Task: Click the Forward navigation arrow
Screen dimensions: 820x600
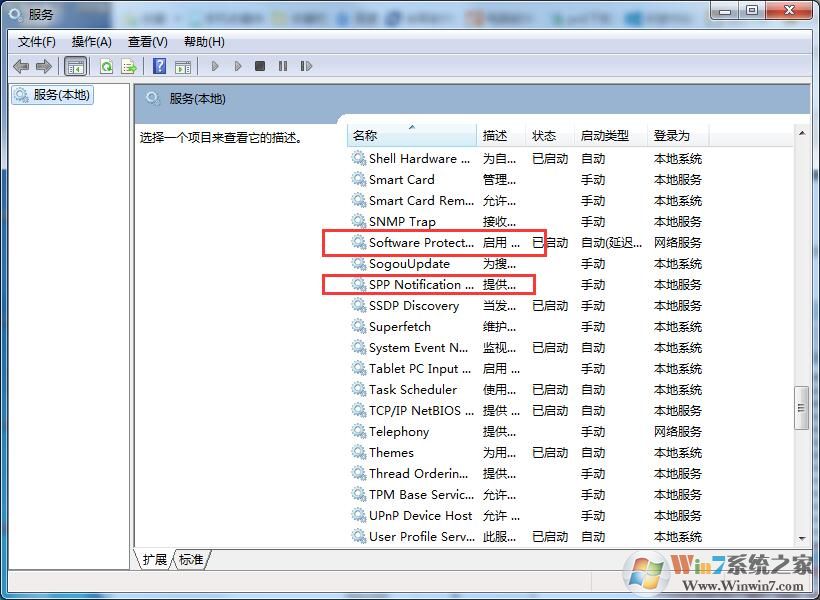Action: tap(43, 65)
